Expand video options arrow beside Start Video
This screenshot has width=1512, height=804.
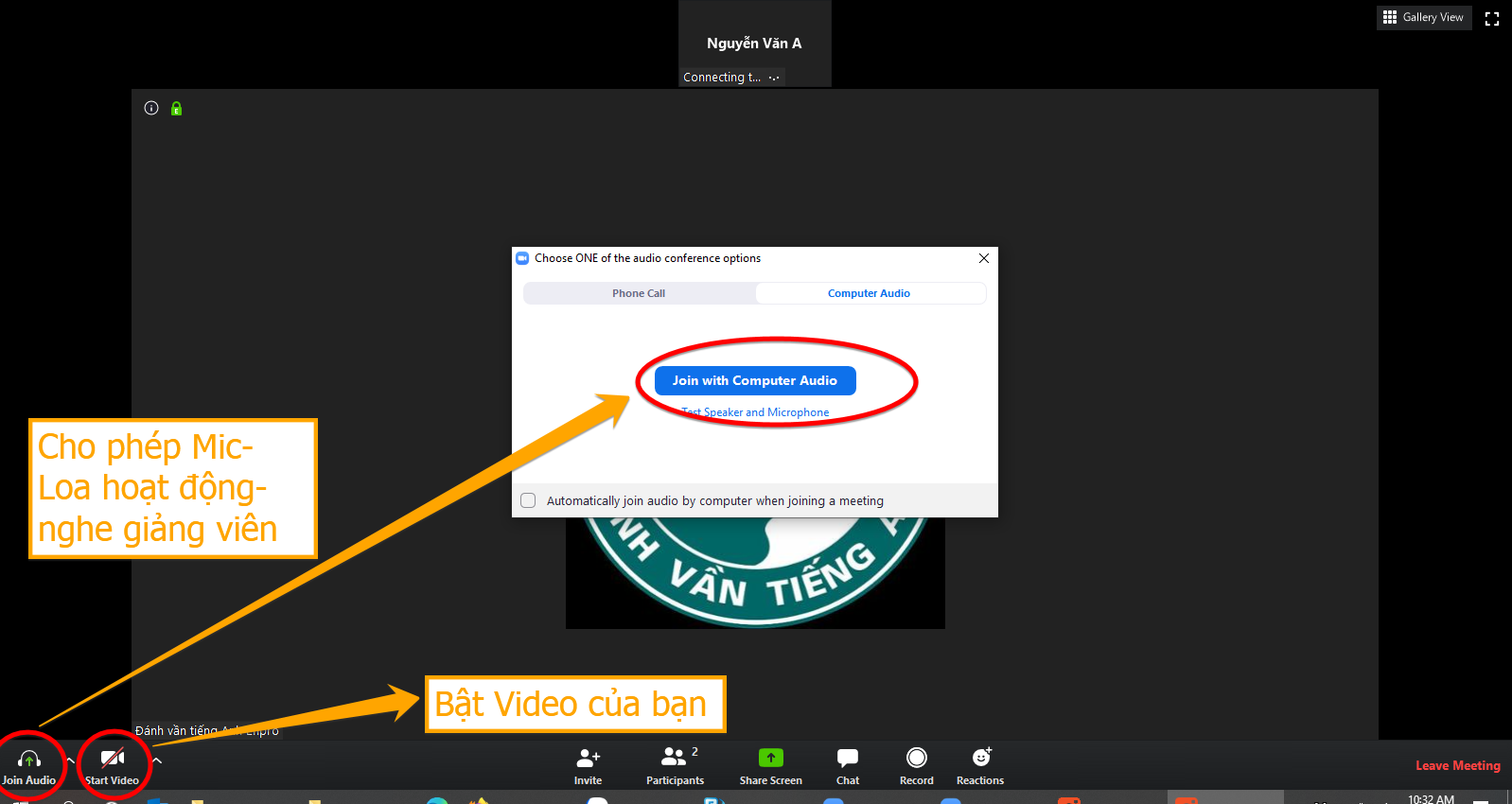pyautogui.click(x=157, y=760)
